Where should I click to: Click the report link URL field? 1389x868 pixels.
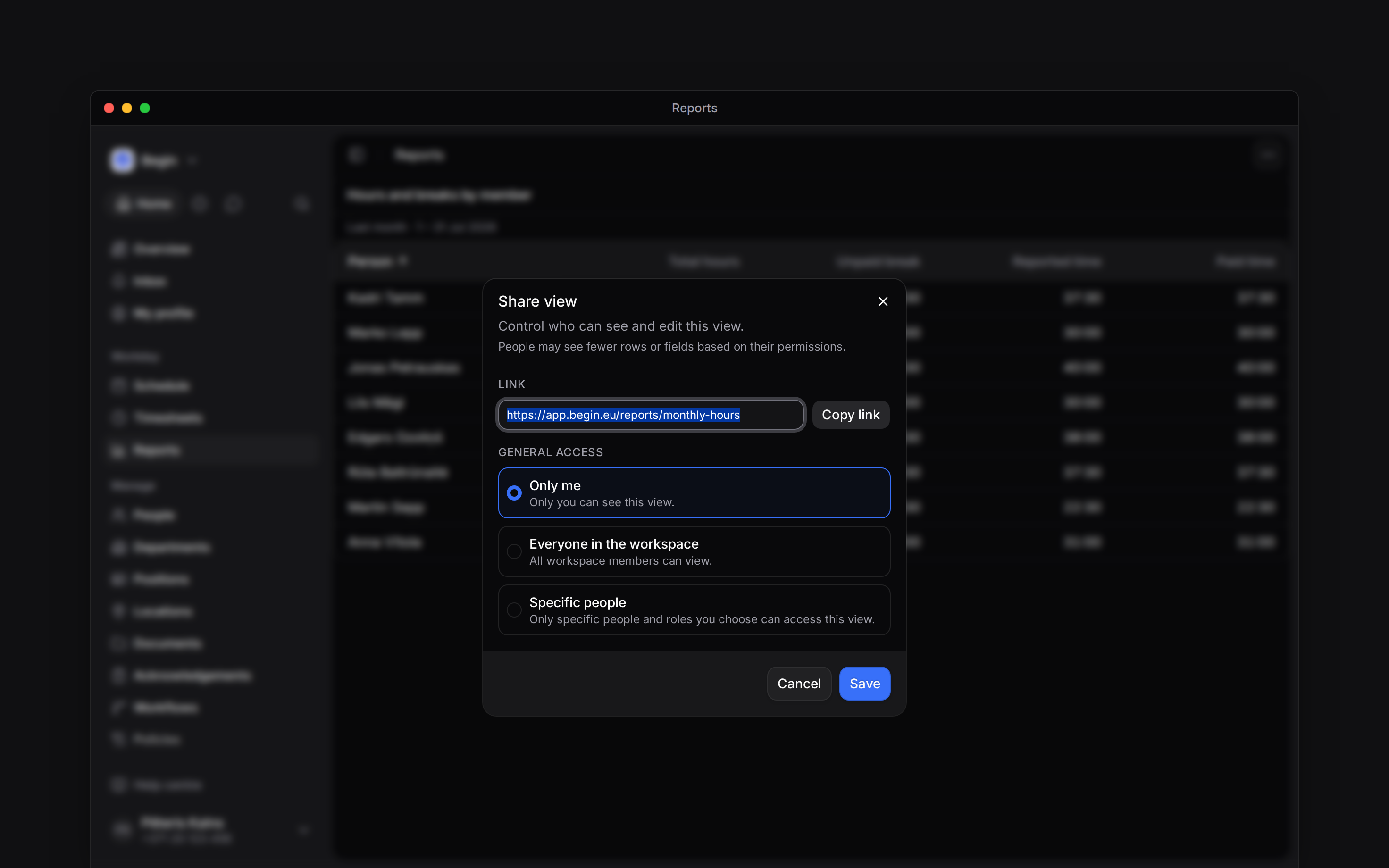(651, 415)
